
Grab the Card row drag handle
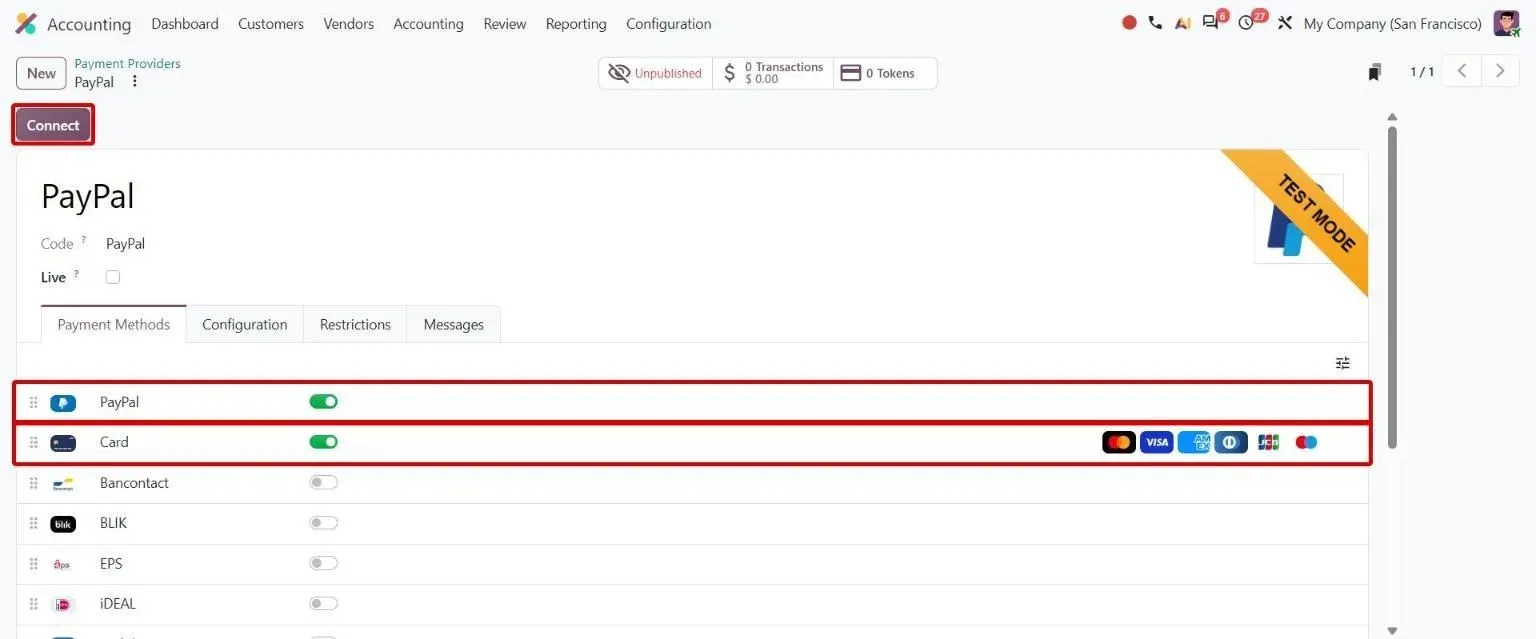[33, 443]
